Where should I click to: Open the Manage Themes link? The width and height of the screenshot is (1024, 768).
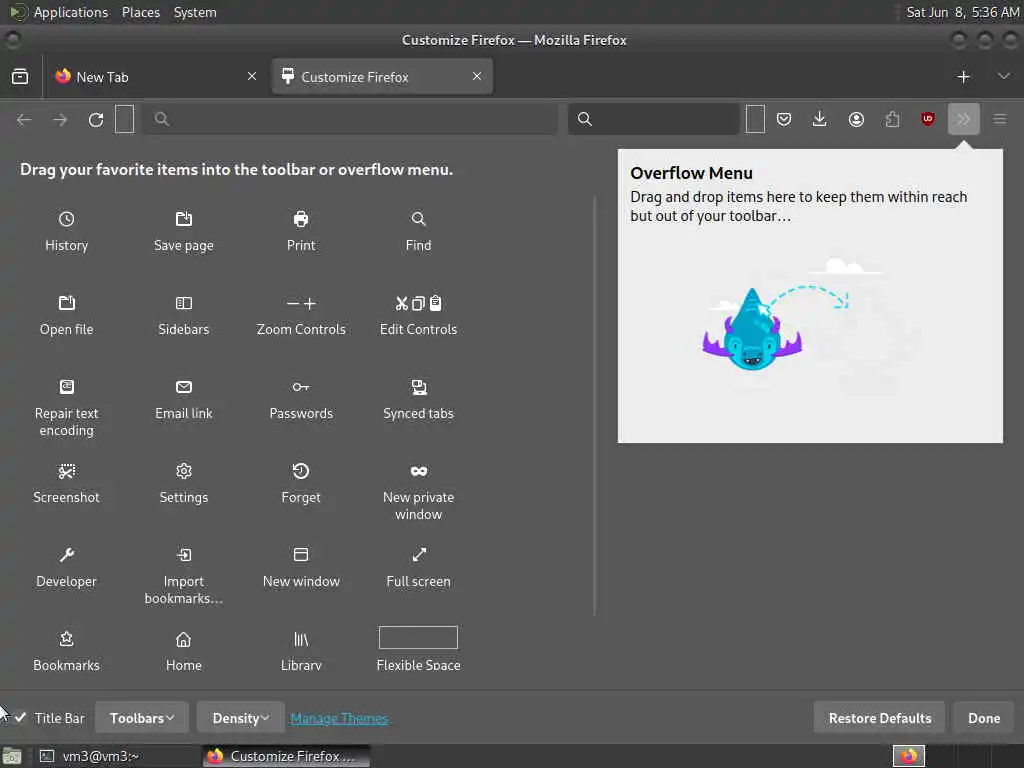(x=339, y=718)
